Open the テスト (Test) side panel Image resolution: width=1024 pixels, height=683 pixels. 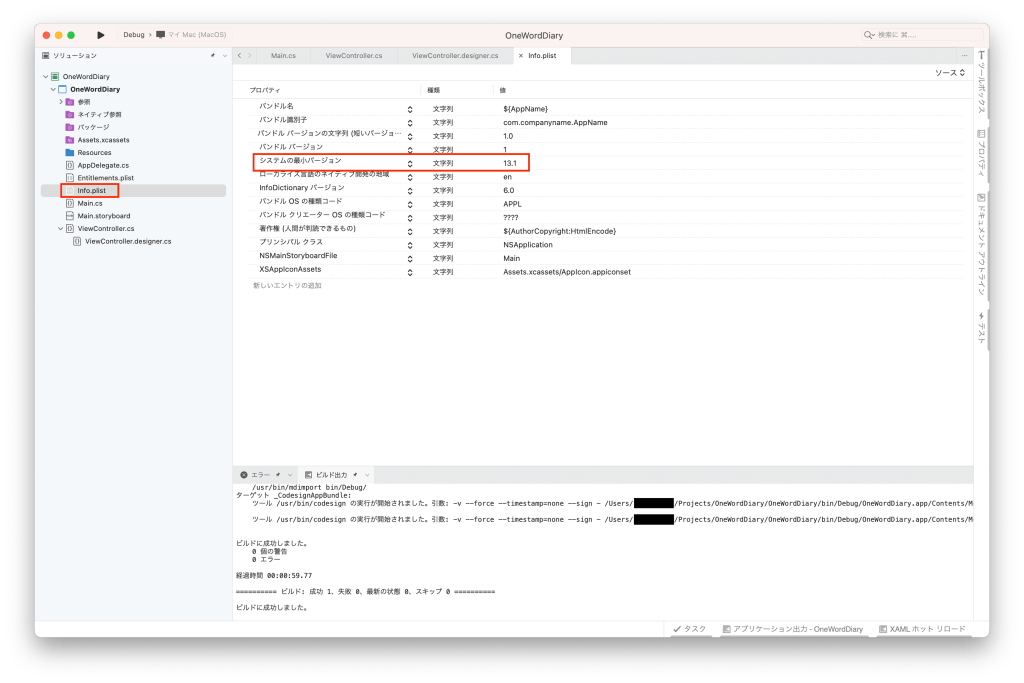[981, 327]
